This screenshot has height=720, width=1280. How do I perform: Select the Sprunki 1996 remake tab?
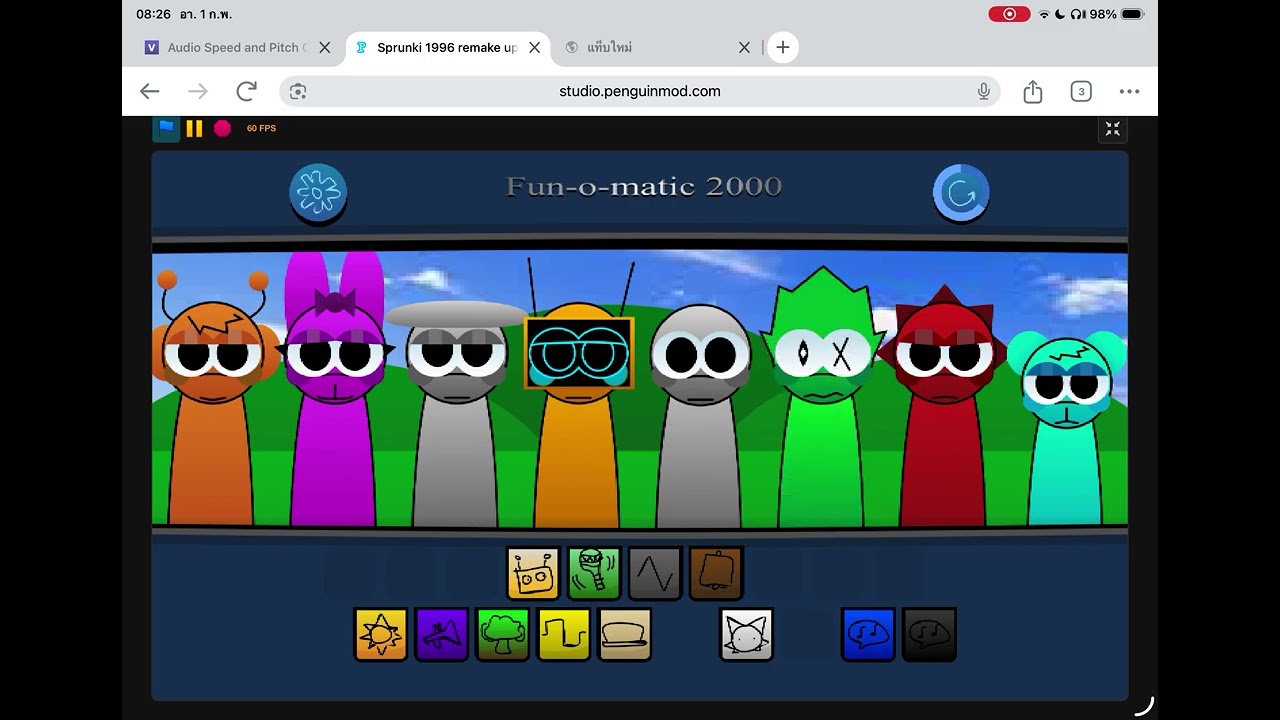[x=446, y=47]
